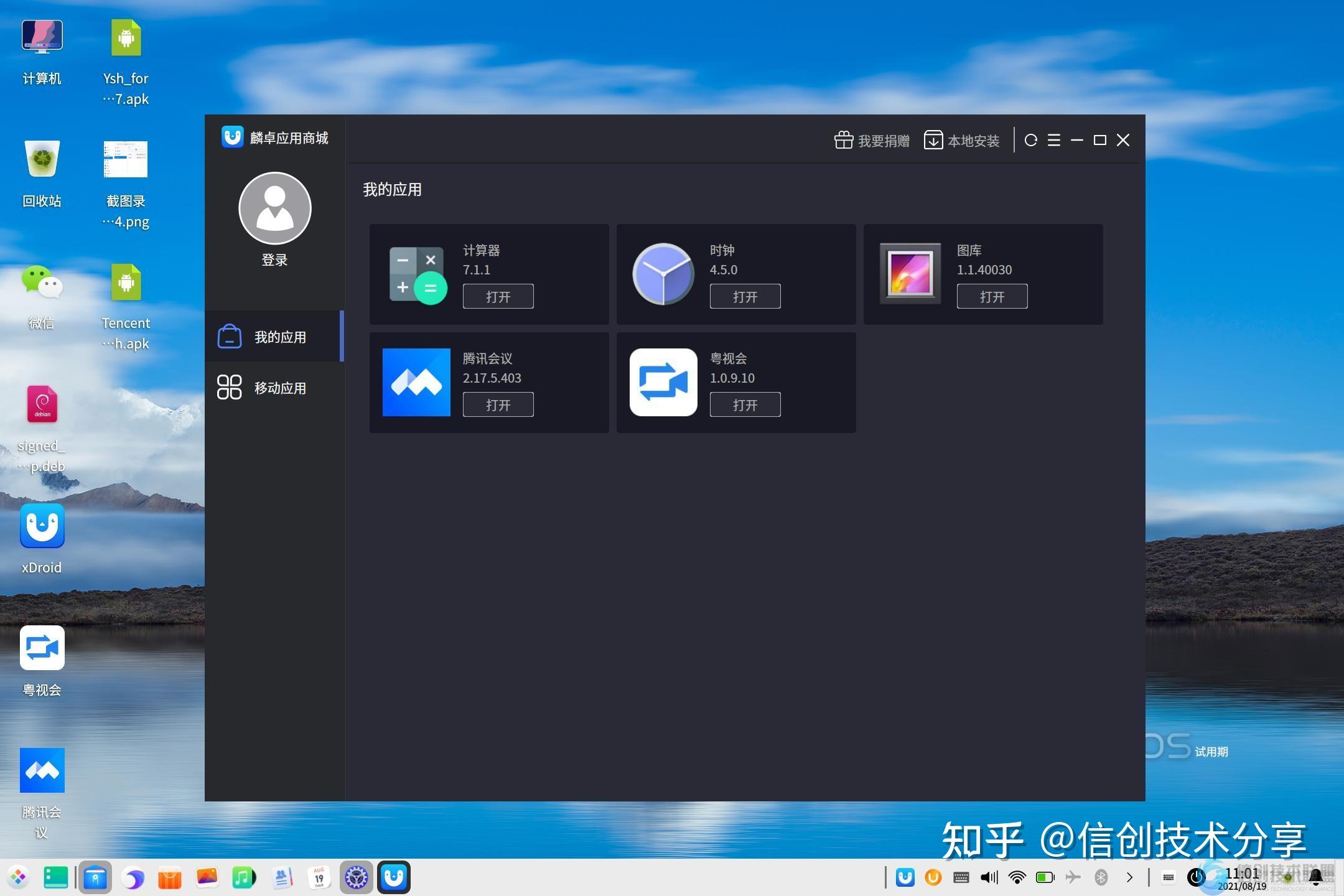The width and height of the screenshot is (1344, 896).
Task: Click the 我要捐赠 gift icon
Action: coord(844,140)
